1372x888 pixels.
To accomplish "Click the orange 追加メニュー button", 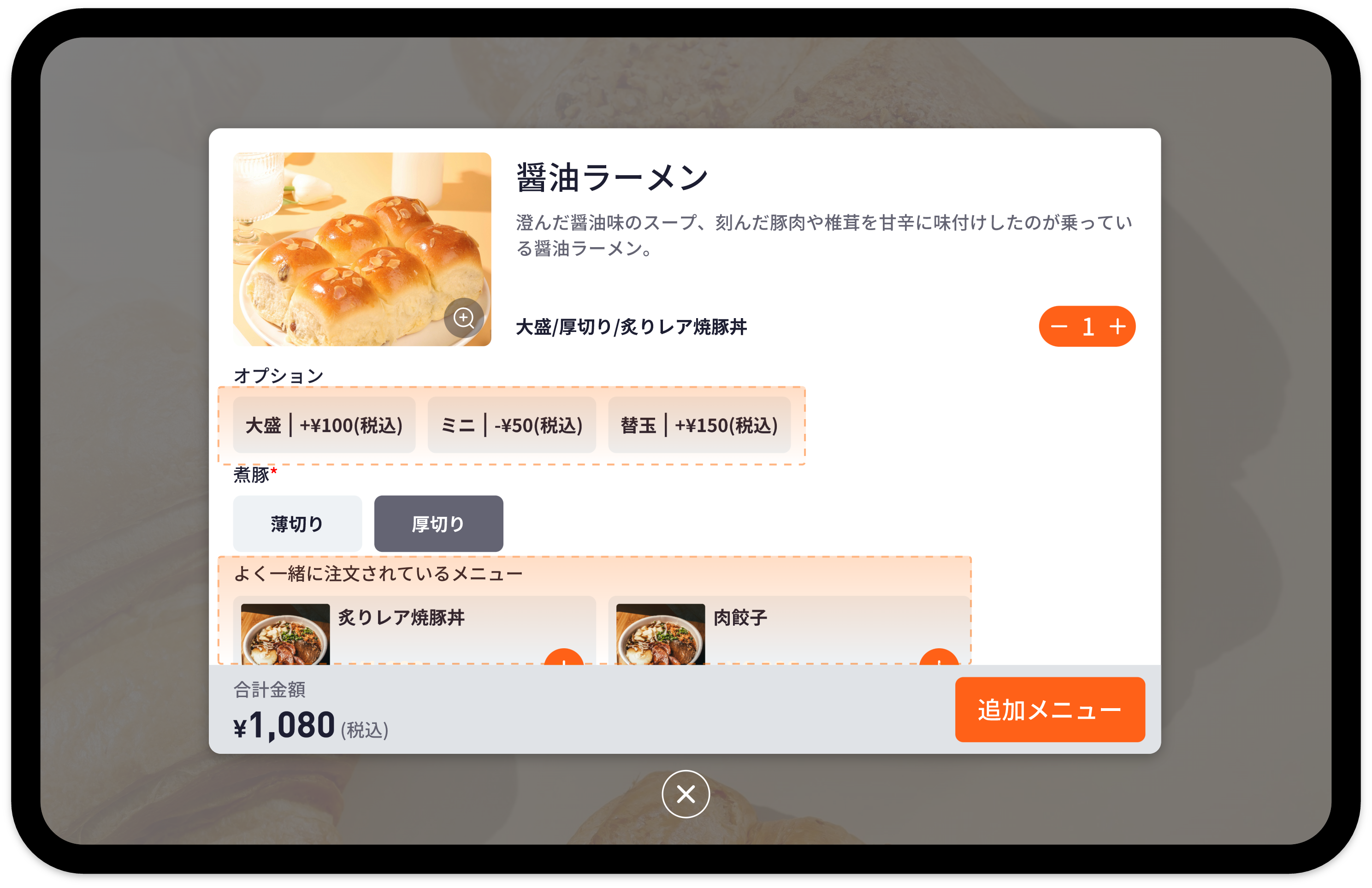I will click(1050, 709).
